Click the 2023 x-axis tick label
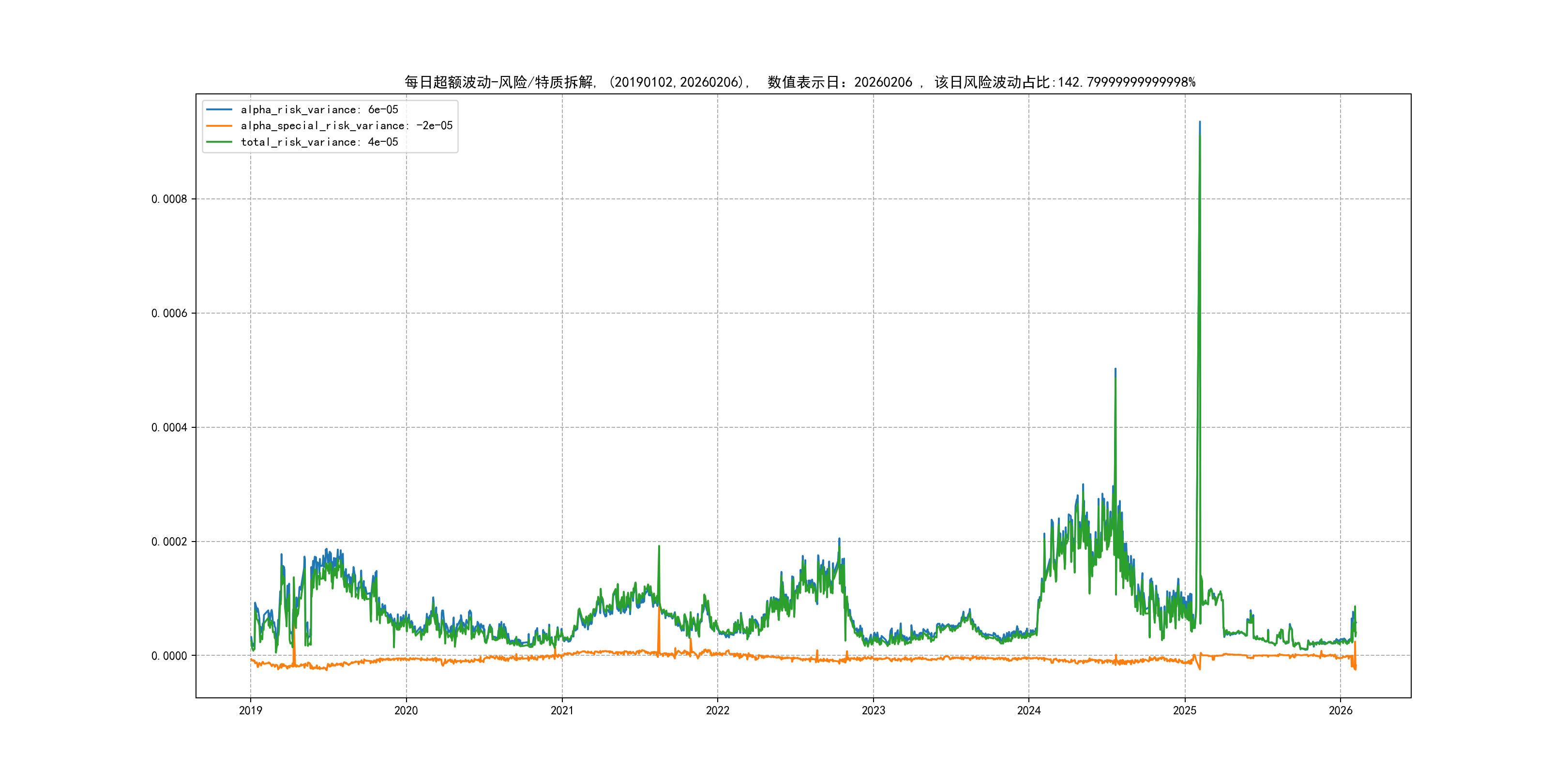 coord(874,710)
